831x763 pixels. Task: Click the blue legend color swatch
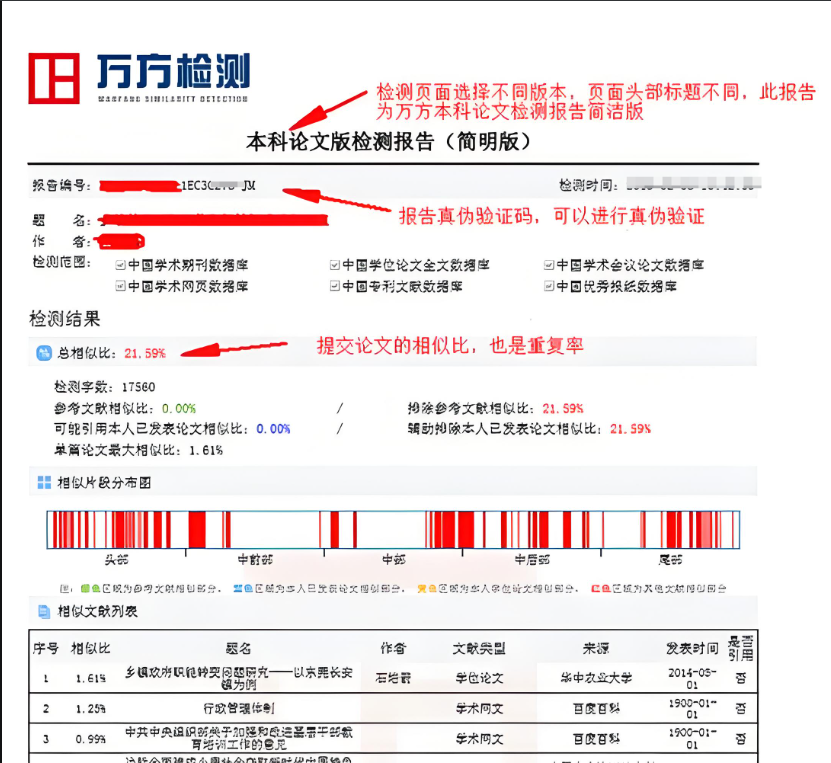243,589
